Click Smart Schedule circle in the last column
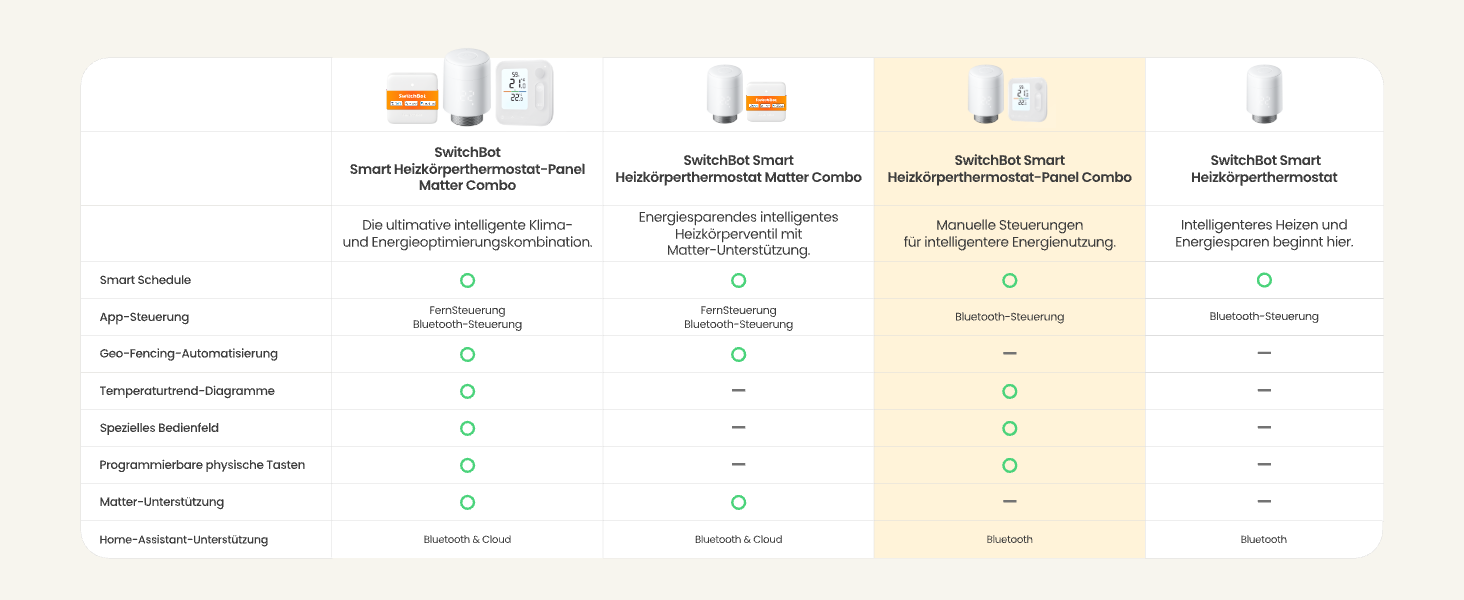 tap(1264, 281)
